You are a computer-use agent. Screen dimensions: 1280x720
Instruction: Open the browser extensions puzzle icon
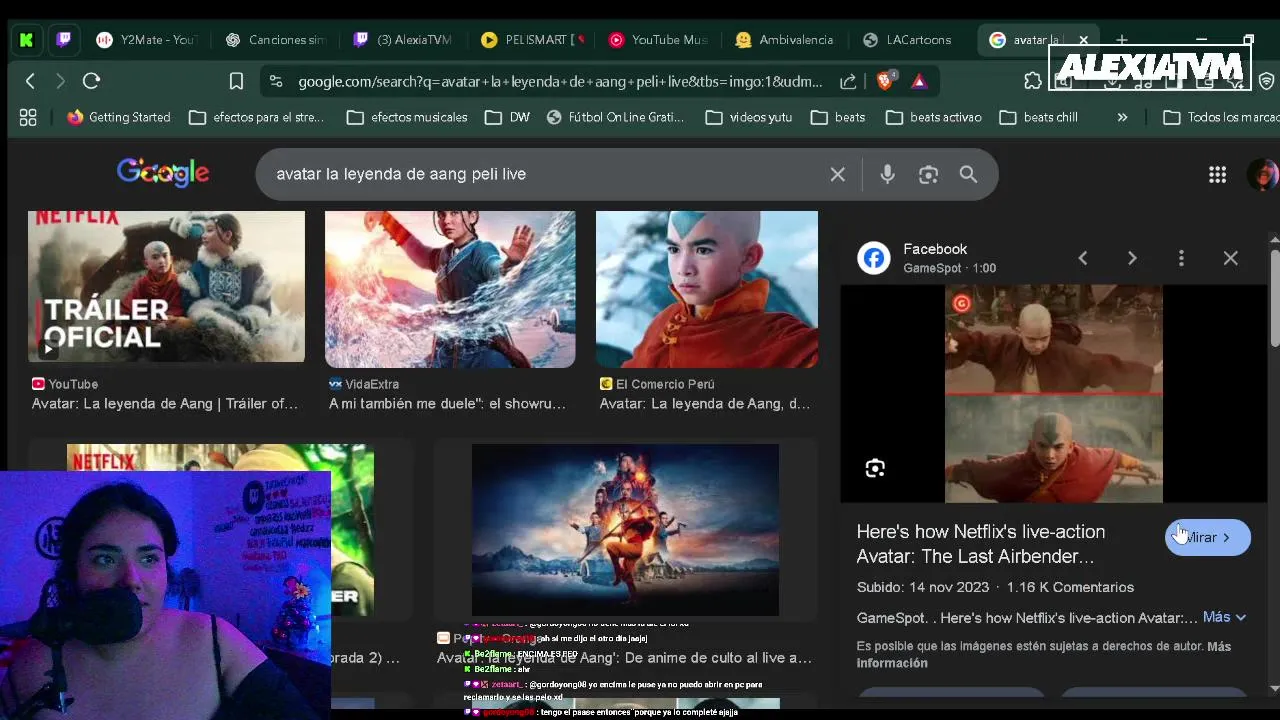1033,81
